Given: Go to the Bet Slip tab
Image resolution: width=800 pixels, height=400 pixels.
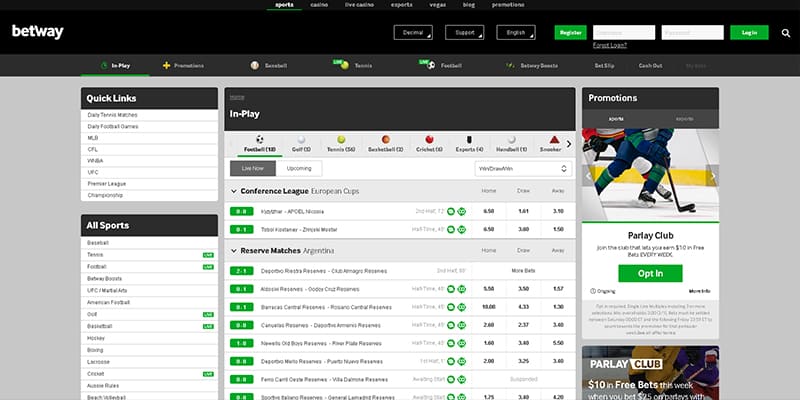Looking at the screenshot, I should (x=604, y=65).
